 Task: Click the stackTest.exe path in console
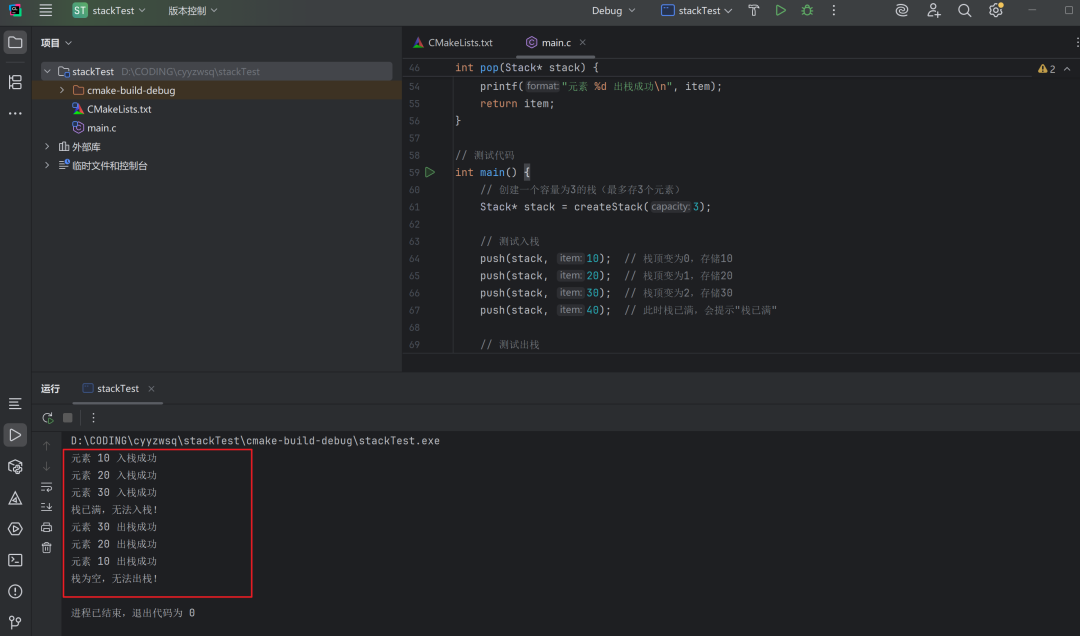[255, 441]
